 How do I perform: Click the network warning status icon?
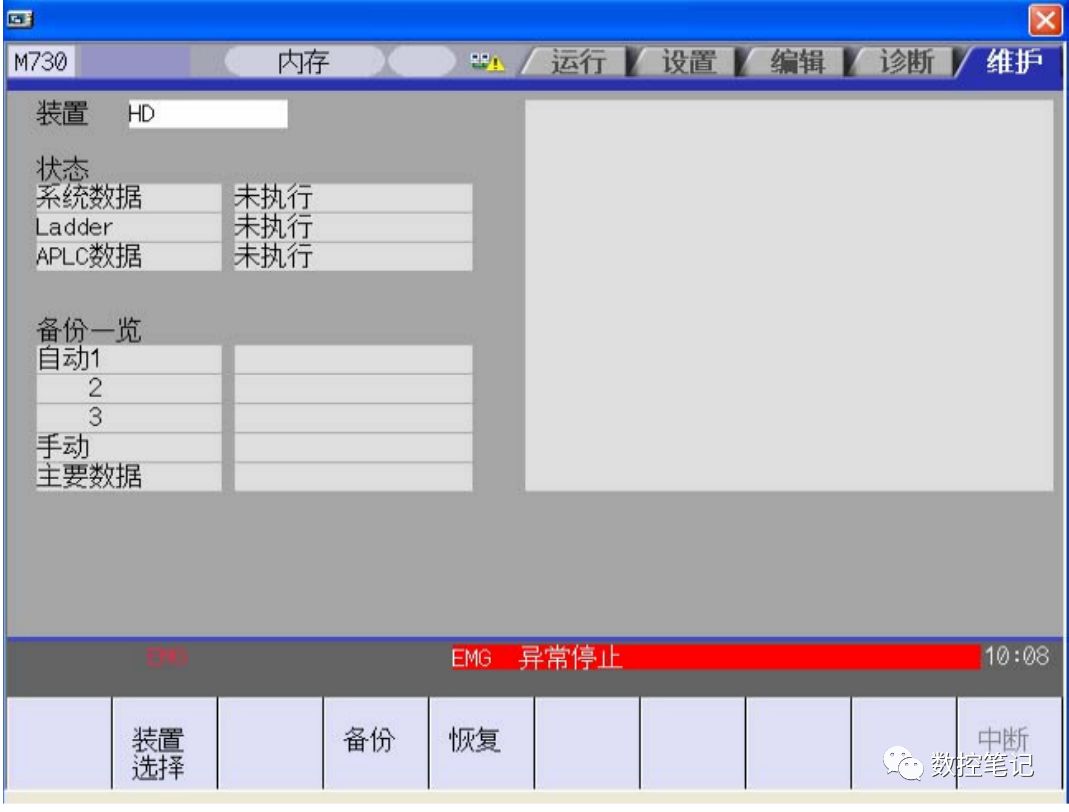click(487, 62)
